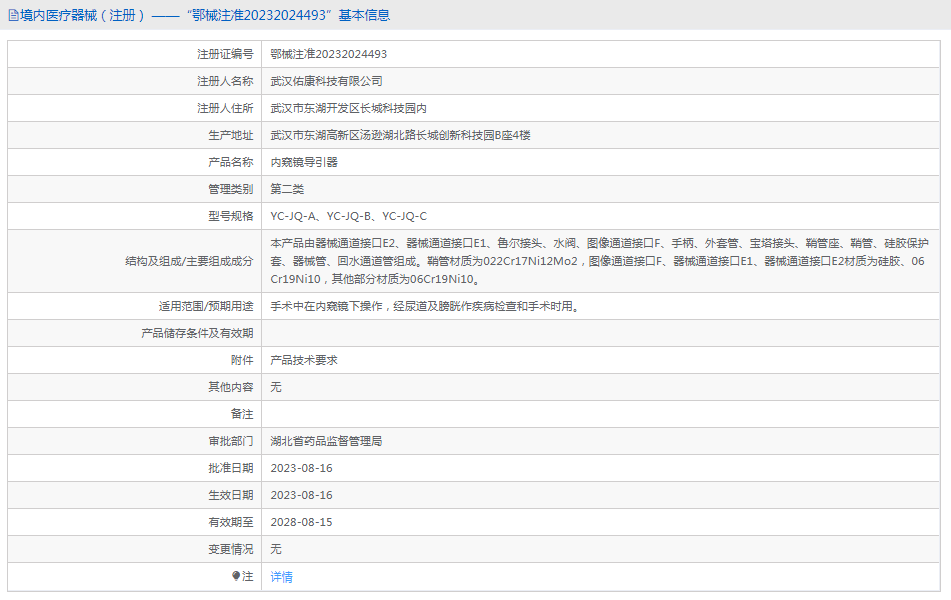The image size is (951, 600).
Task: Click the 变更情况 label
Action: (230, 549)
